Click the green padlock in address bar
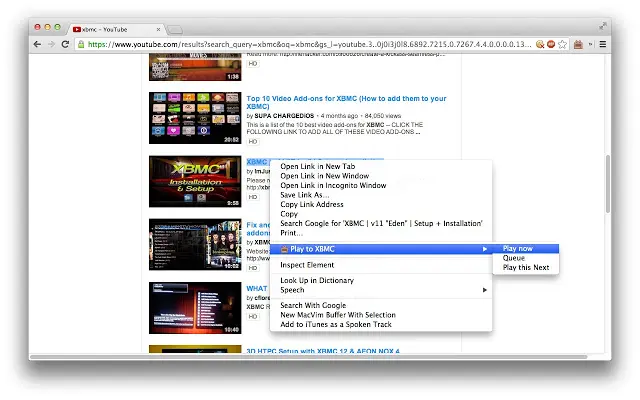 pyautogui.click(x=81, y=44)
